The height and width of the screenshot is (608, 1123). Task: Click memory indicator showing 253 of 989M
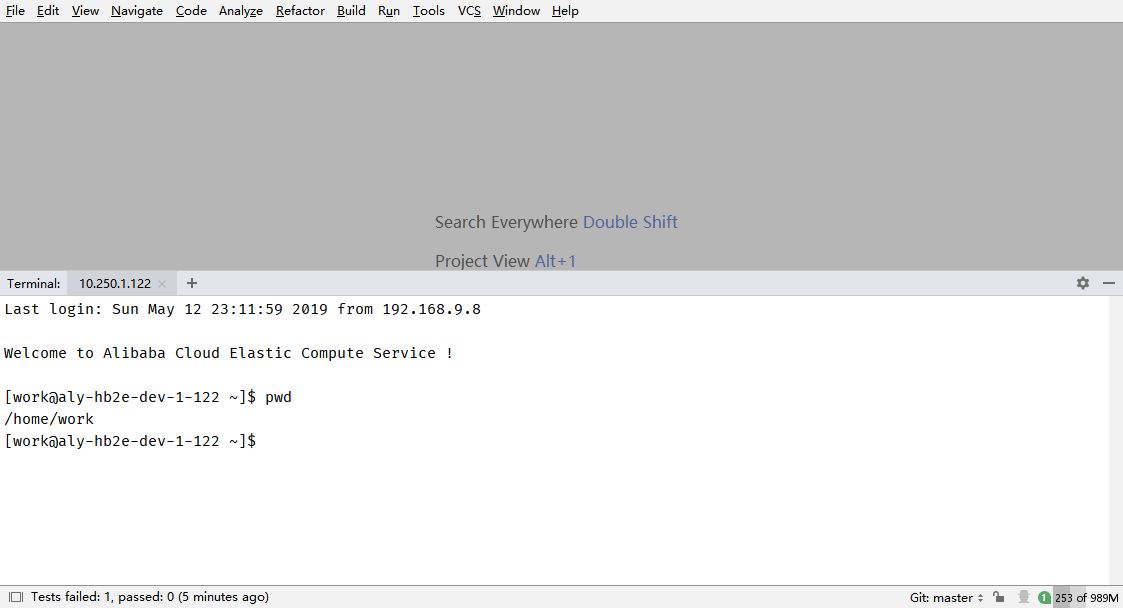(1086, 597)
